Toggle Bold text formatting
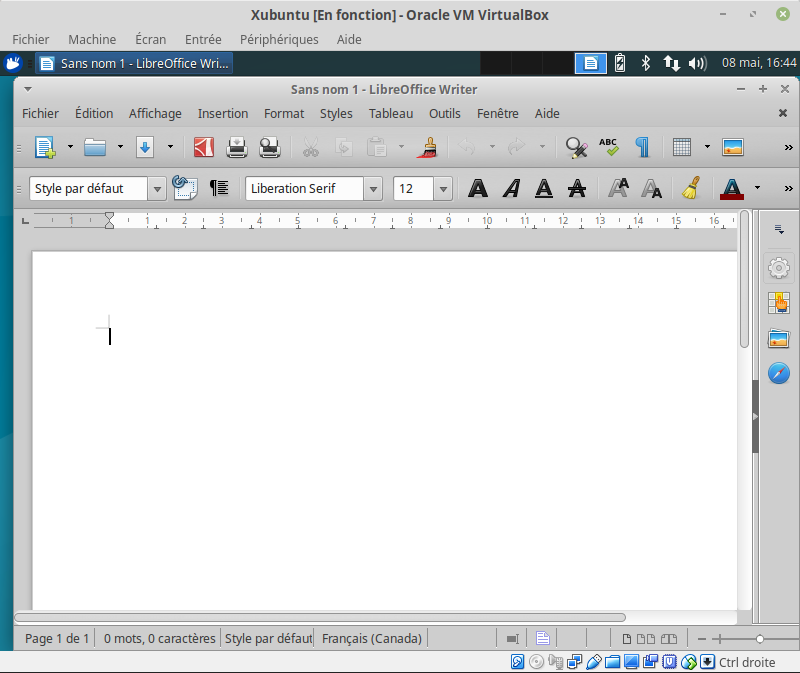800x673 pixels. click(479, 188)
